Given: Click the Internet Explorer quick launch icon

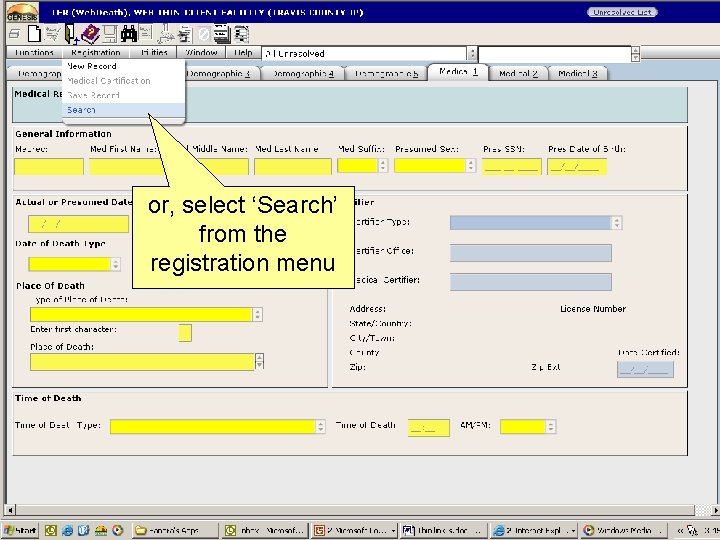Looking at the screenshot, I should point(67,531).
